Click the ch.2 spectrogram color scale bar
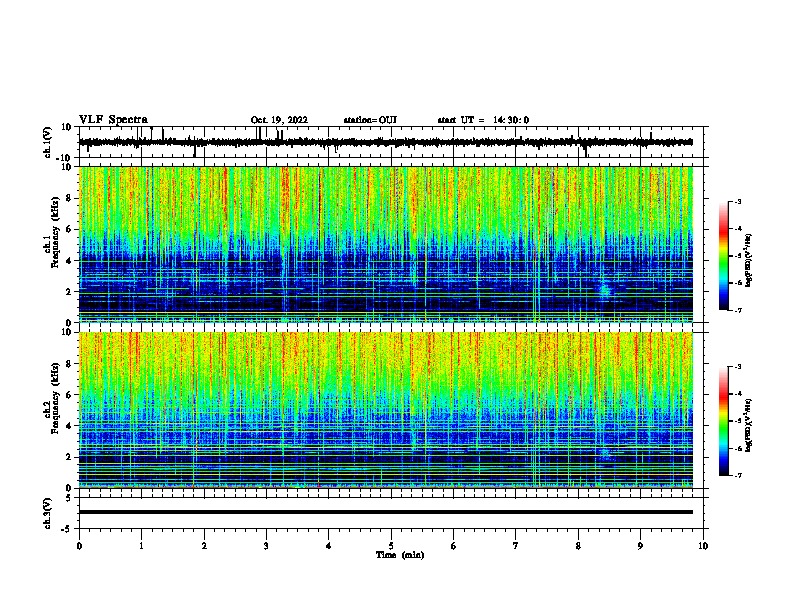The height and width of the screenshot is (612, 792). click(x=723, y=421)
